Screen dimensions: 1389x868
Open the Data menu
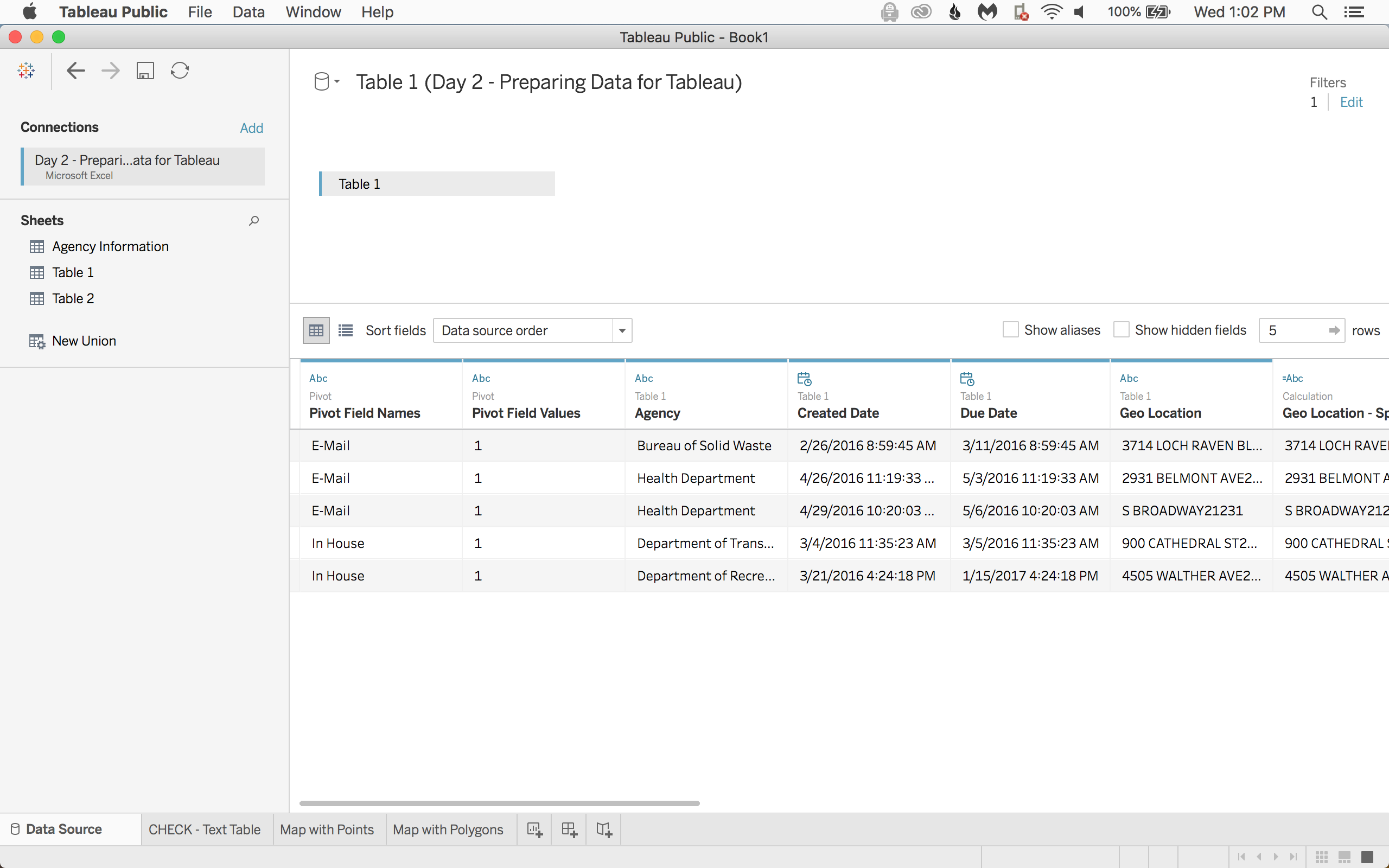[249, 12]
